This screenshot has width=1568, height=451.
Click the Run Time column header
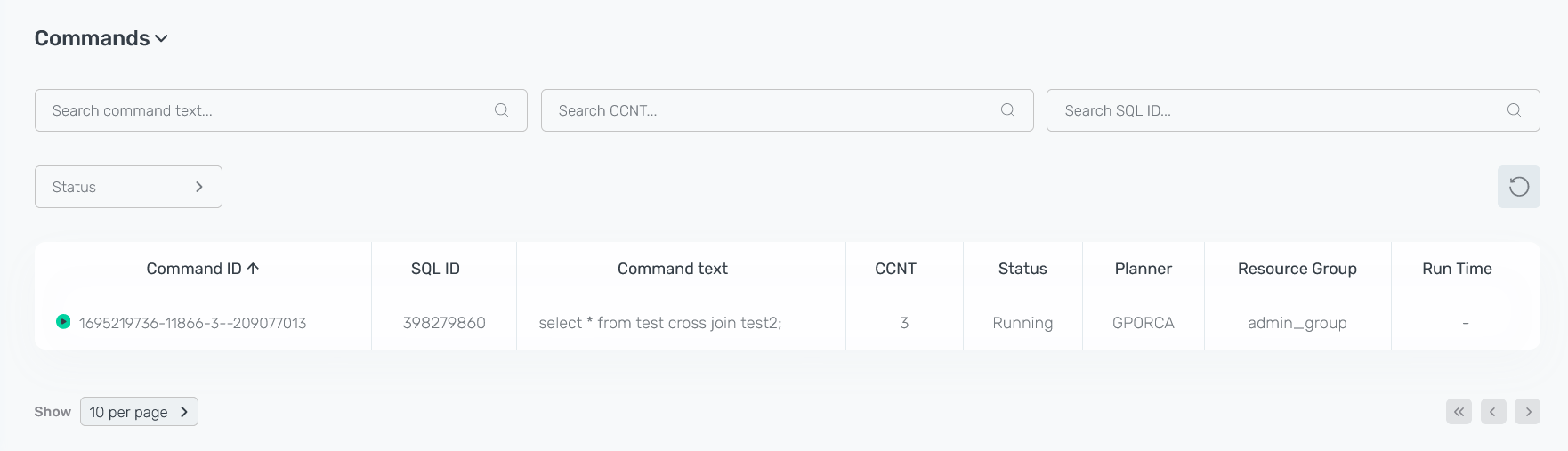(x=1457, y=269)
